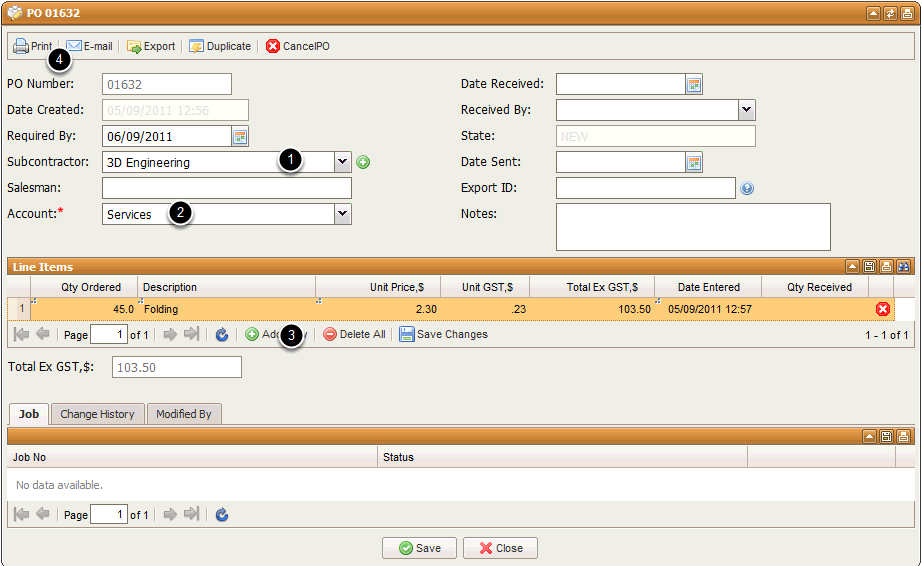Expand the Subcontractor dropdown
922x566 pixels.
pos(343,162)
